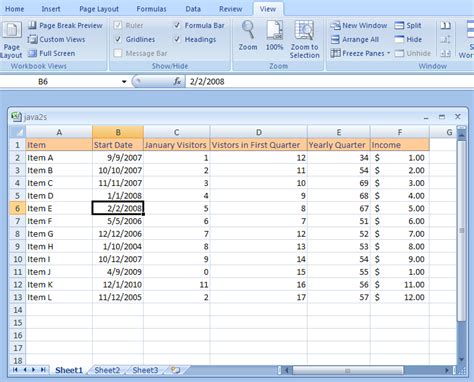The image size is (474, 382).
Task: Click View Side by Side icon
Action: click(x=445, y=26)
